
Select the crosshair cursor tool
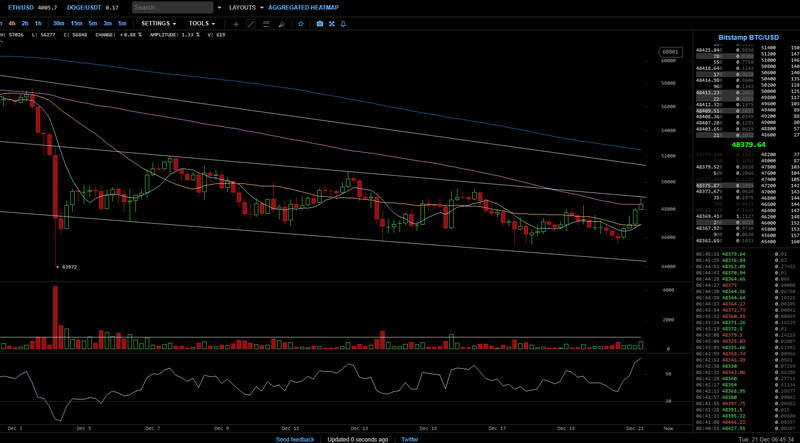pos(236,24)
